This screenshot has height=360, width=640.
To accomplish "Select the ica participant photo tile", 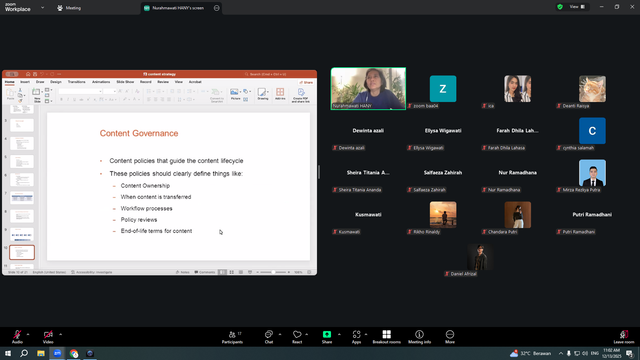I will pyautogui.click(x=518, y=89).
